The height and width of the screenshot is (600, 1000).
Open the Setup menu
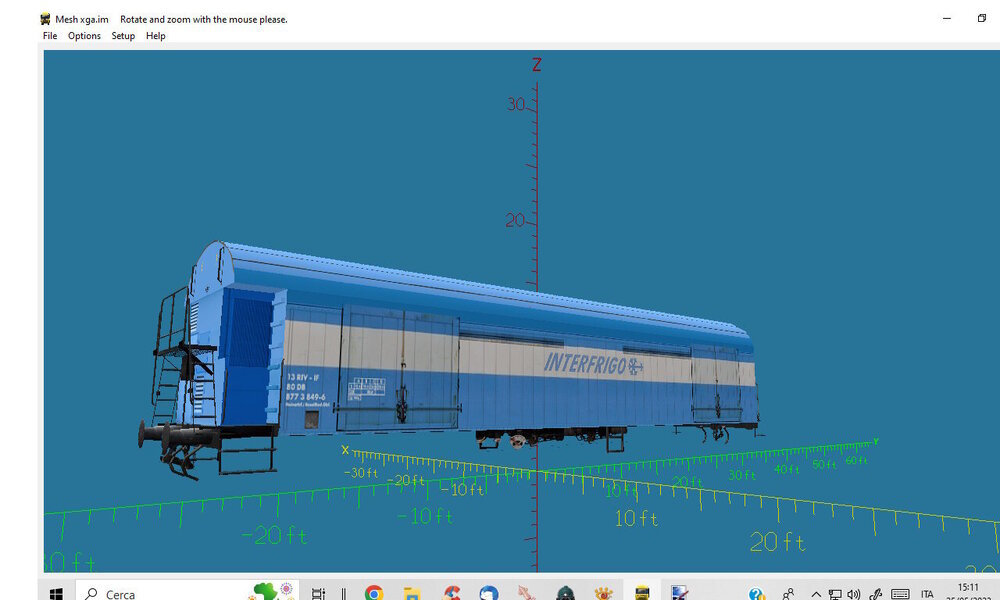click(x=123, y=36)
